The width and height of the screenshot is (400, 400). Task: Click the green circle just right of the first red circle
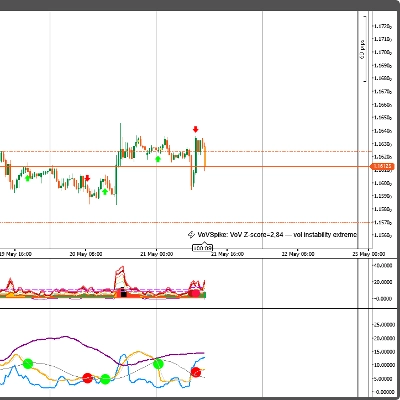click(x=105, y=379)
